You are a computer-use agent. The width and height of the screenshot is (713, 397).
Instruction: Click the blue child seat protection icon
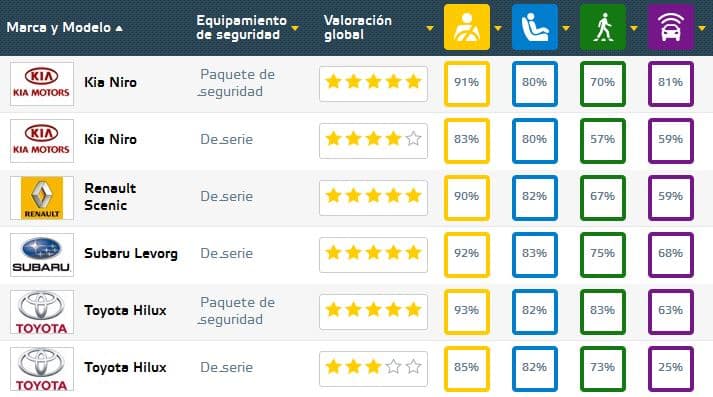535,27
